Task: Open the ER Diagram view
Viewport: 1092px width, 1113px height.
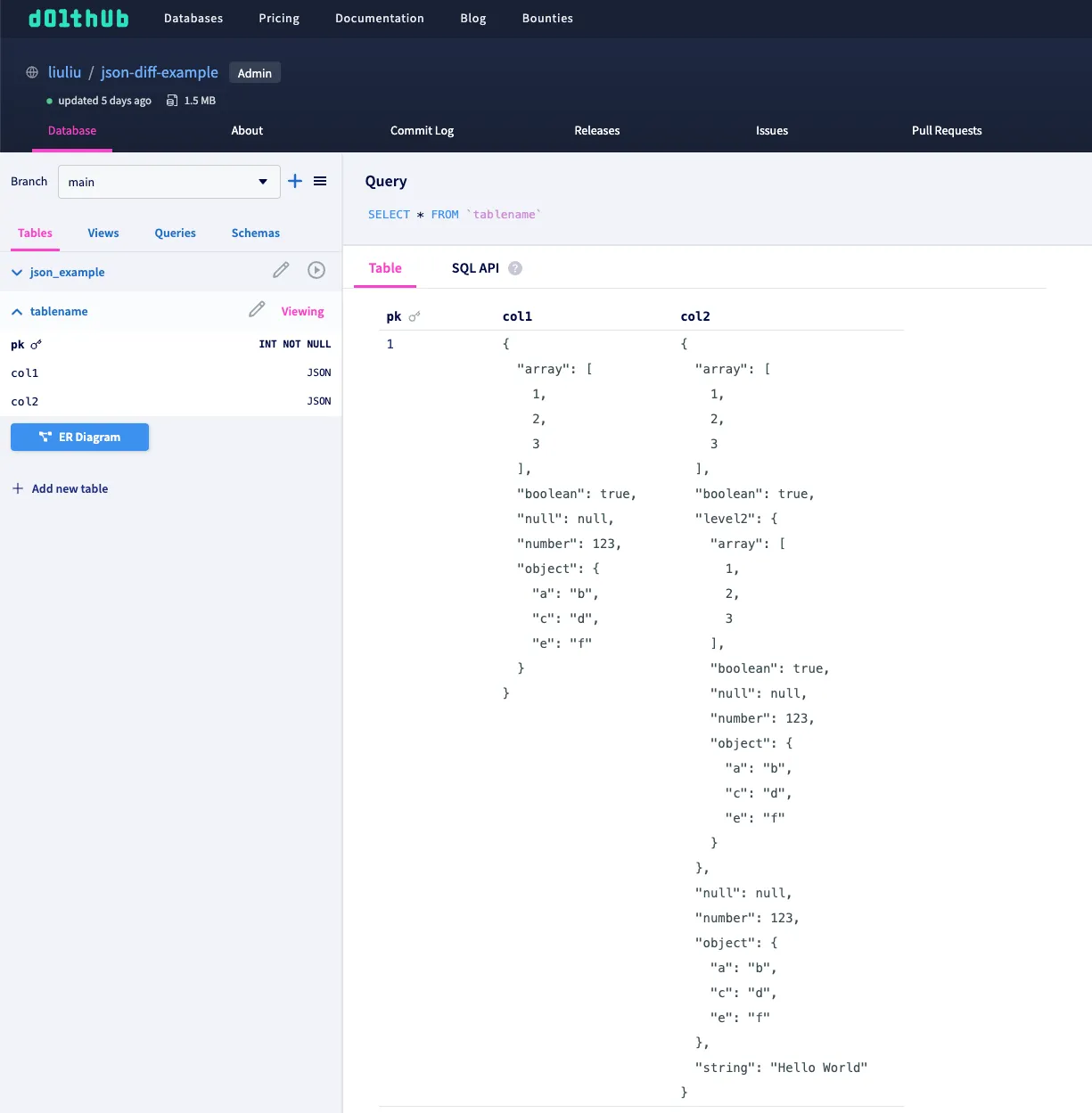Action: (x=79, y=437)
